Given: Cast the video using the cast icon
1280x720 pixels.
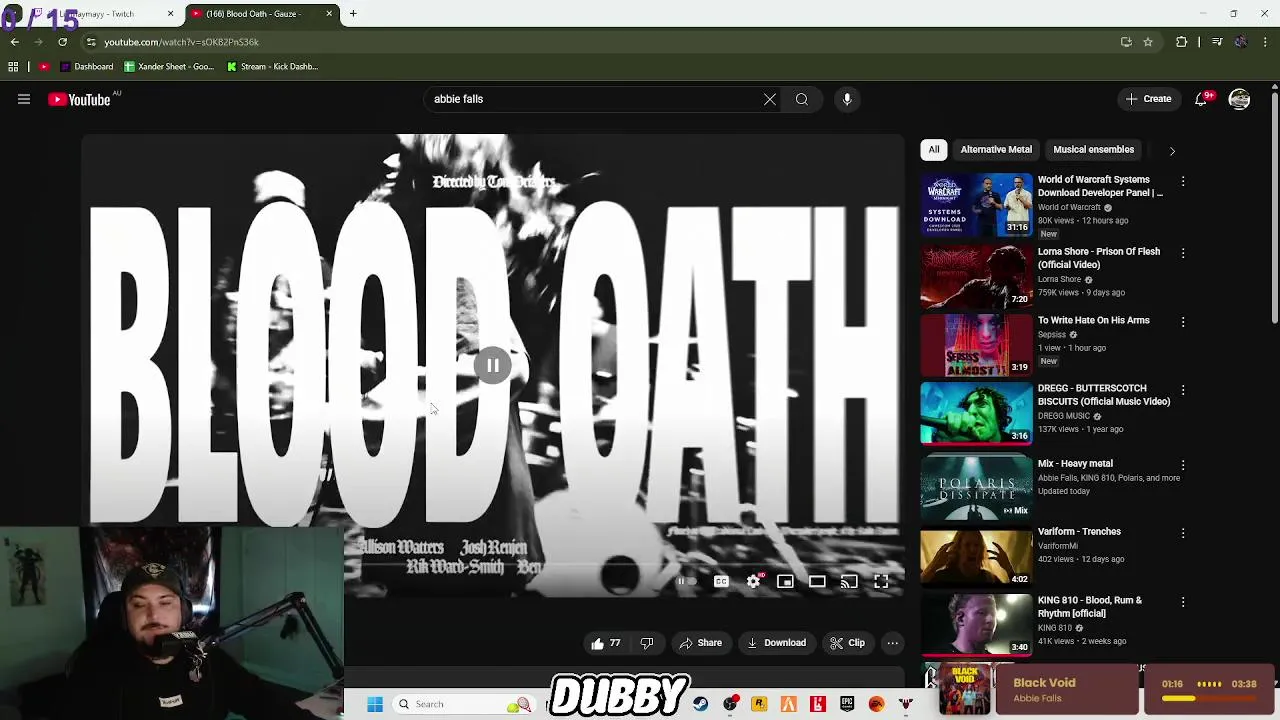Looking at the screenshot, I should [849, 581].
